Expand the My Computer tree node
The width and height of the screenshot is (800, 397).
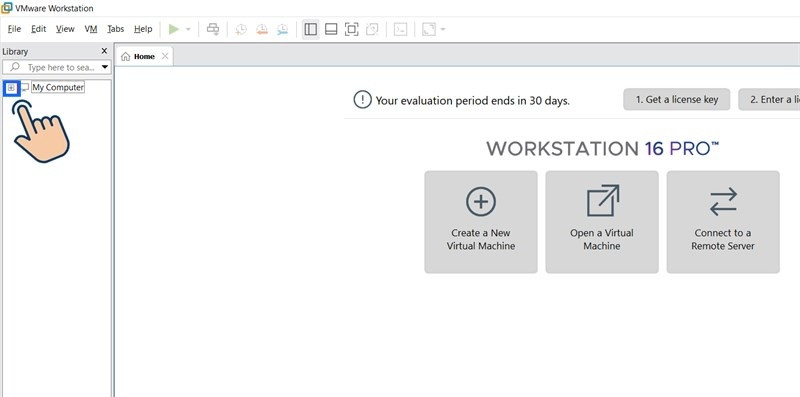[11, 88]
